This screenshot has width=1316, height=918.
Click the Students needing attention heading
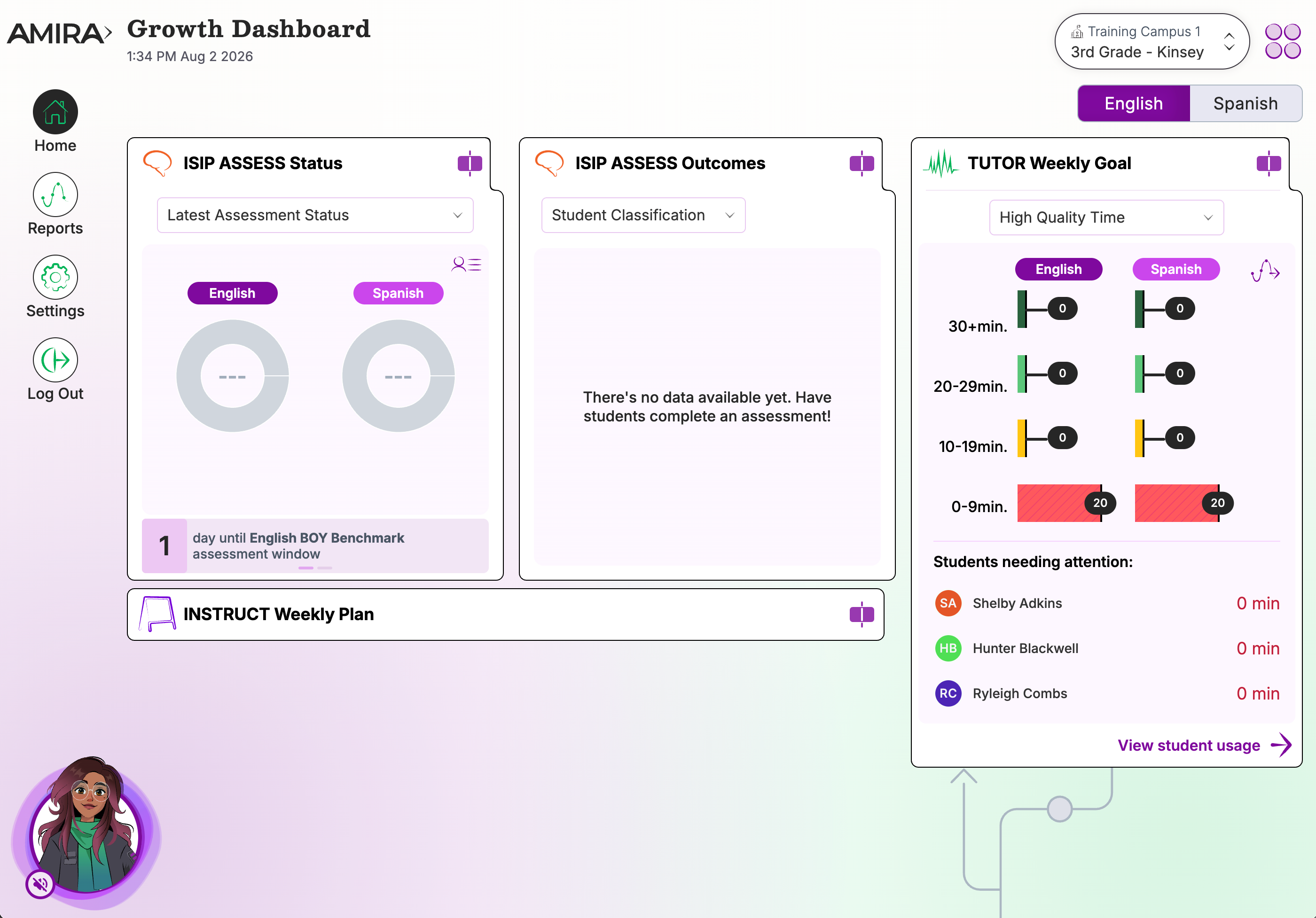coord(1033,562)
